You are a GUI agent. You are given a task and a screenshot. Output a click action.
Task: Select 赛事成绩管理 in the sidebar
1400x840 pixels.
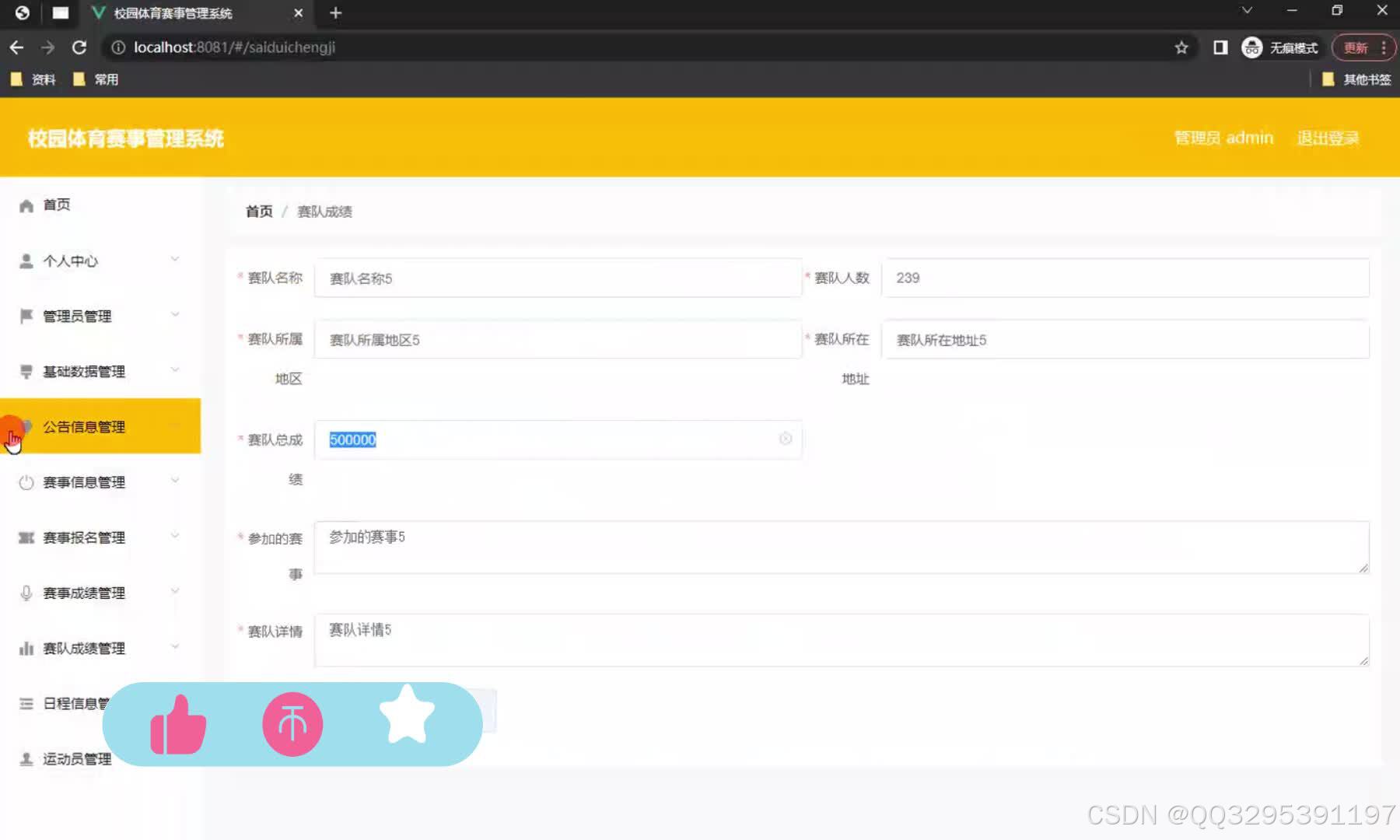click(100, 593)
